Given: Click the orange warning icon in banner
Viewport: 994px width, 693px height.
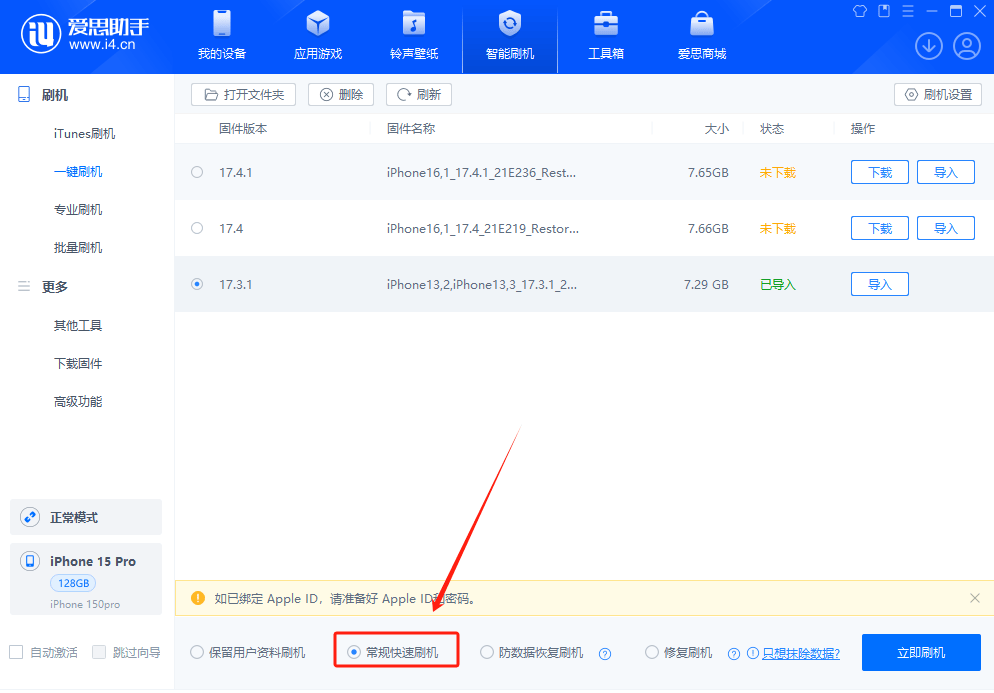Looking at the screenshot, I should pos(198,598).
